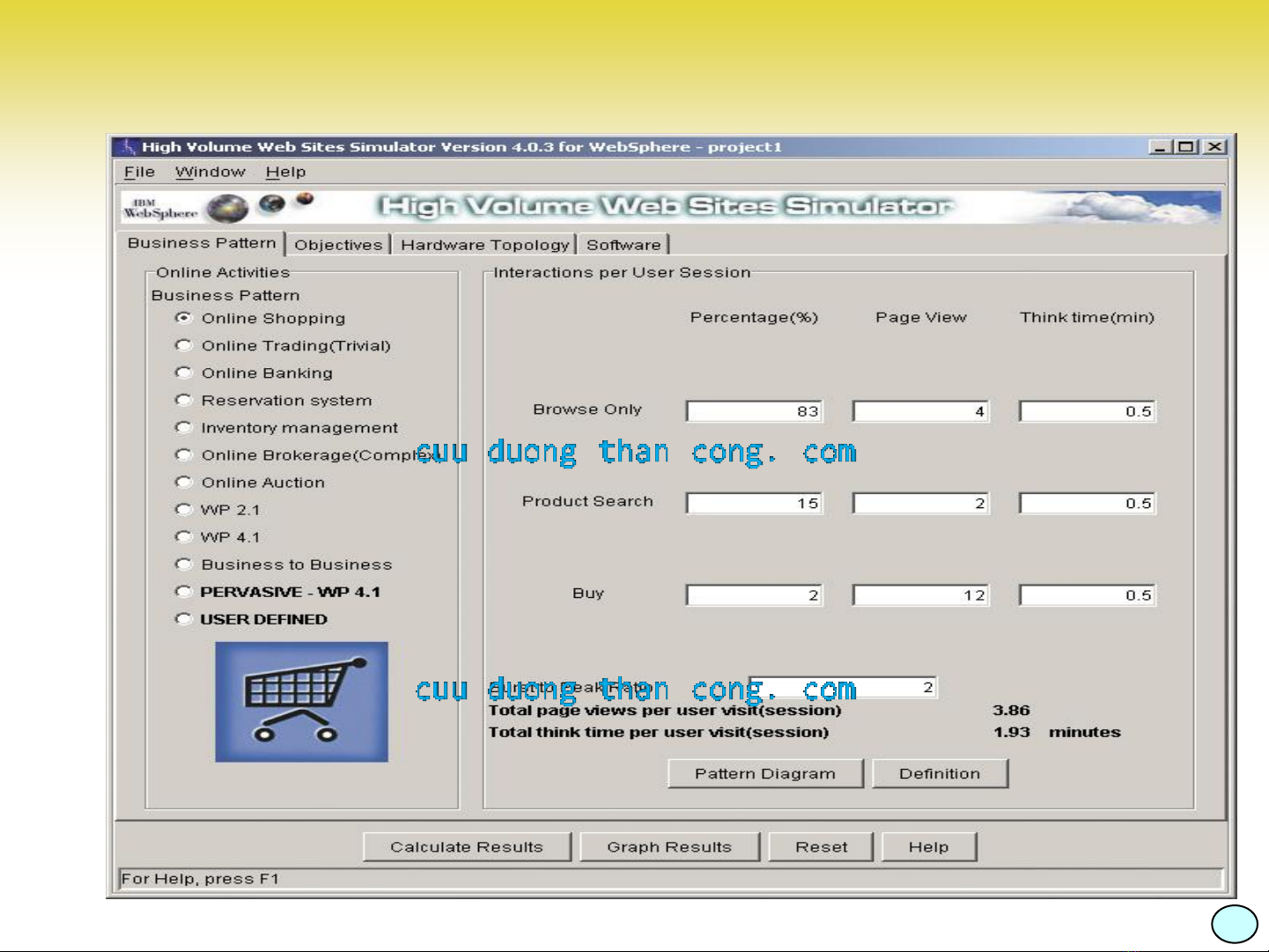Open the File menu
This screenshot has width=1269, height=952.
coord(139,172)
